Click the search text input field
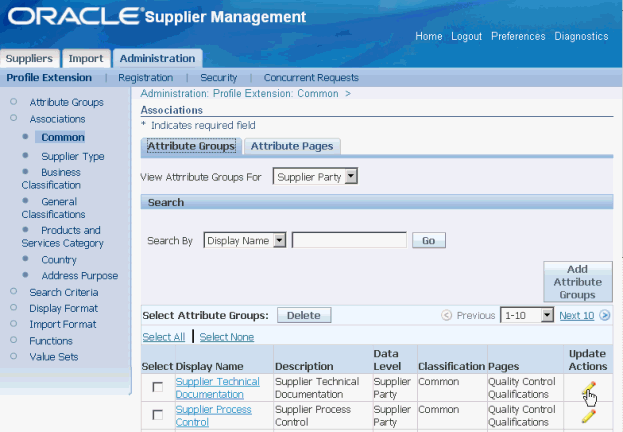Screen dimensions: 623x432 tap(349, 240)
